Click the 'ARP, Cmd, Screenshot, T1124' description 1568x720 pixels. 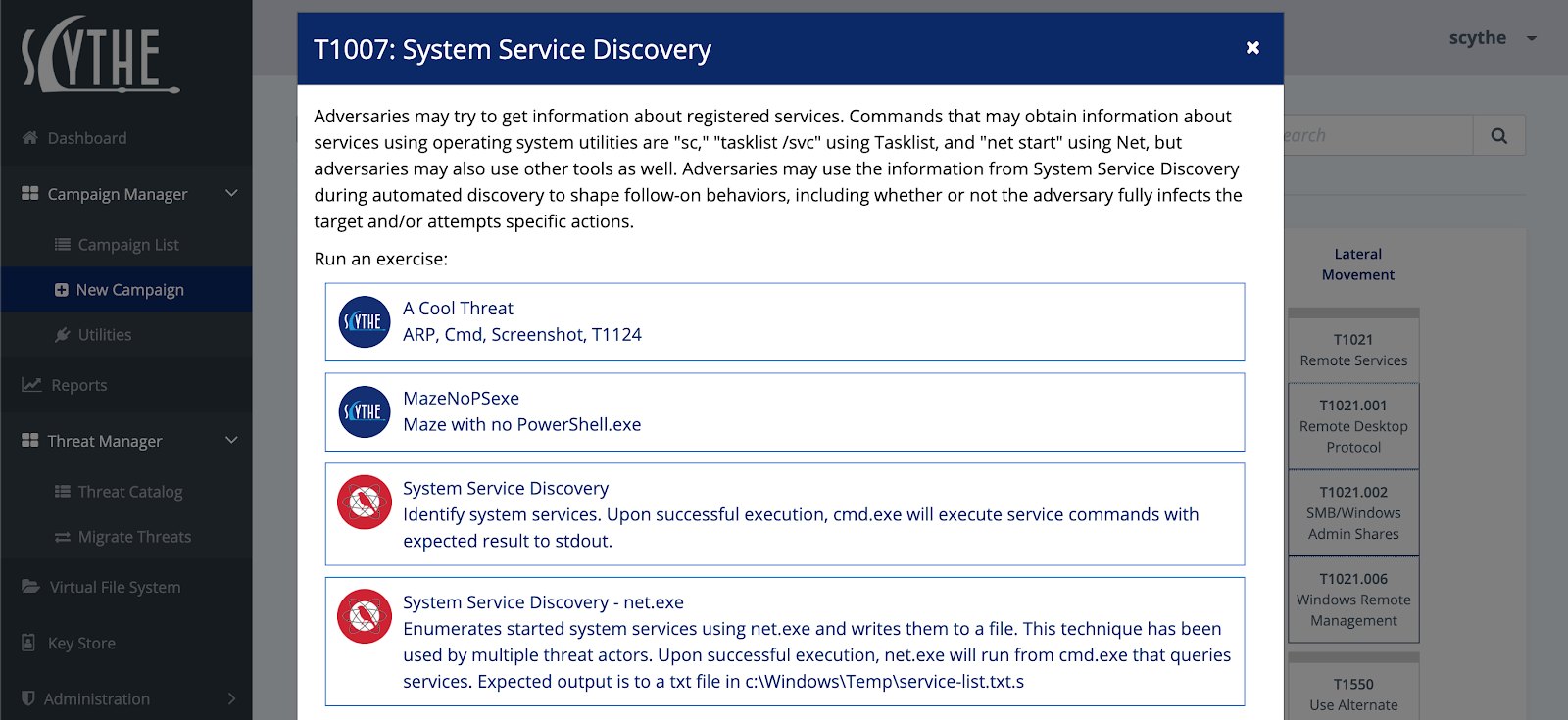(522, 334)
